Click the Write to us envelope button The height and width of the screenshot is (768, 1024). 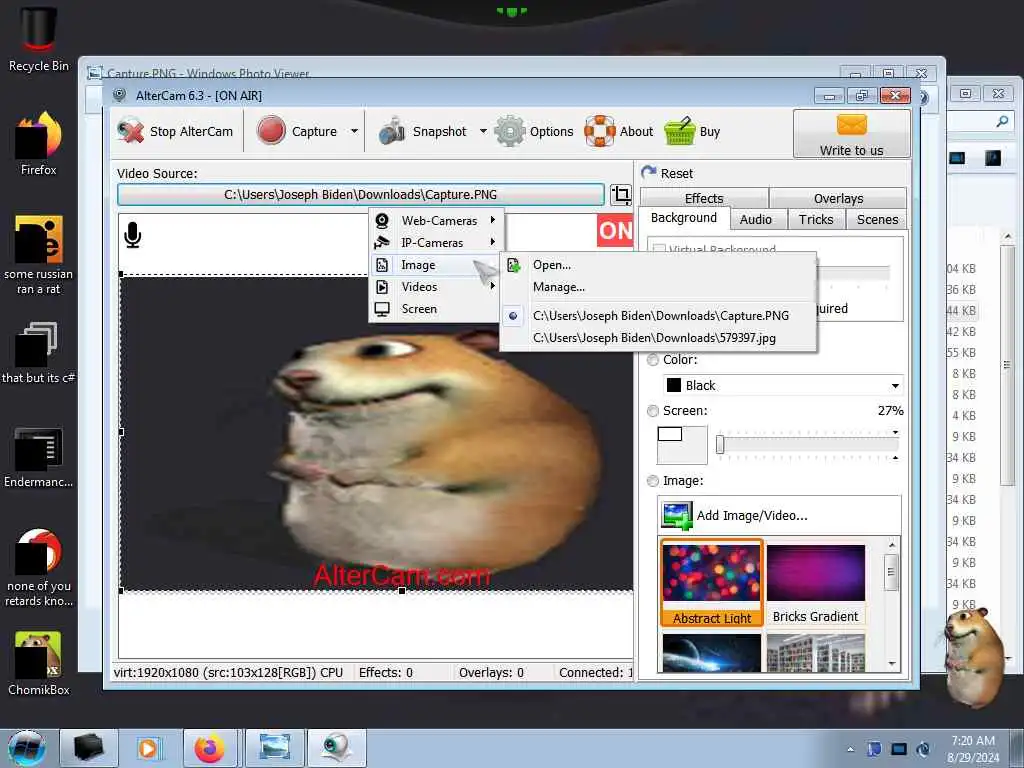(x=852, y=134)
